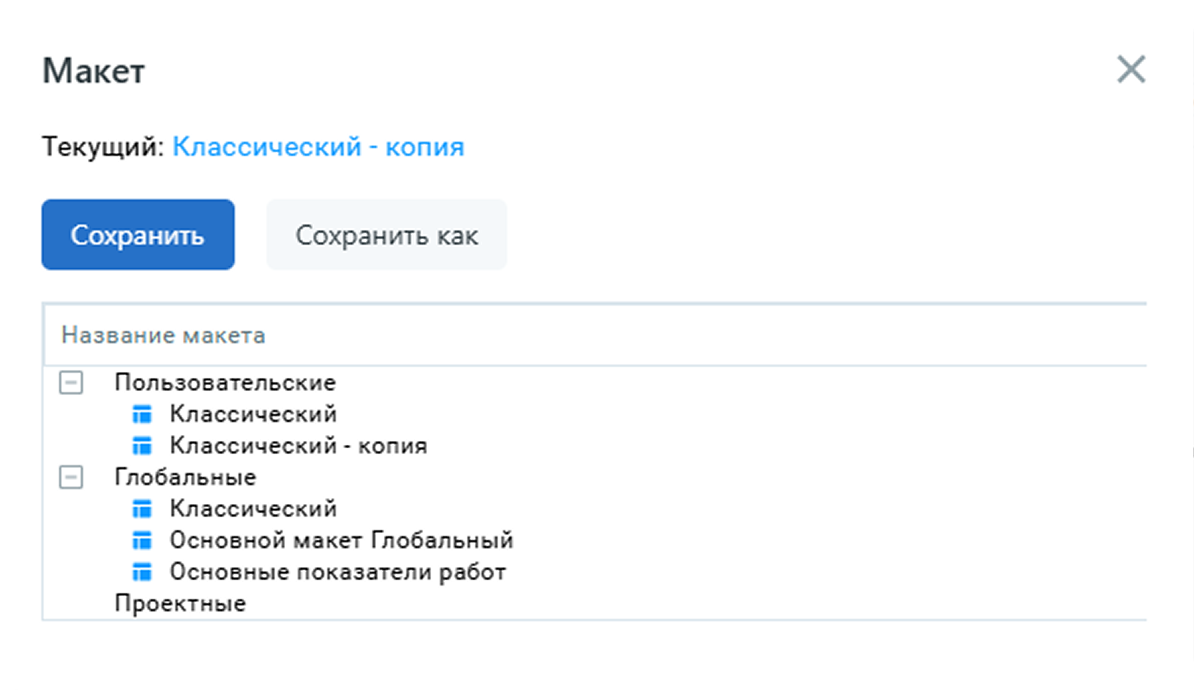
Task: Select the Классический layout under Пользовательские
Action: pos(254,413)
